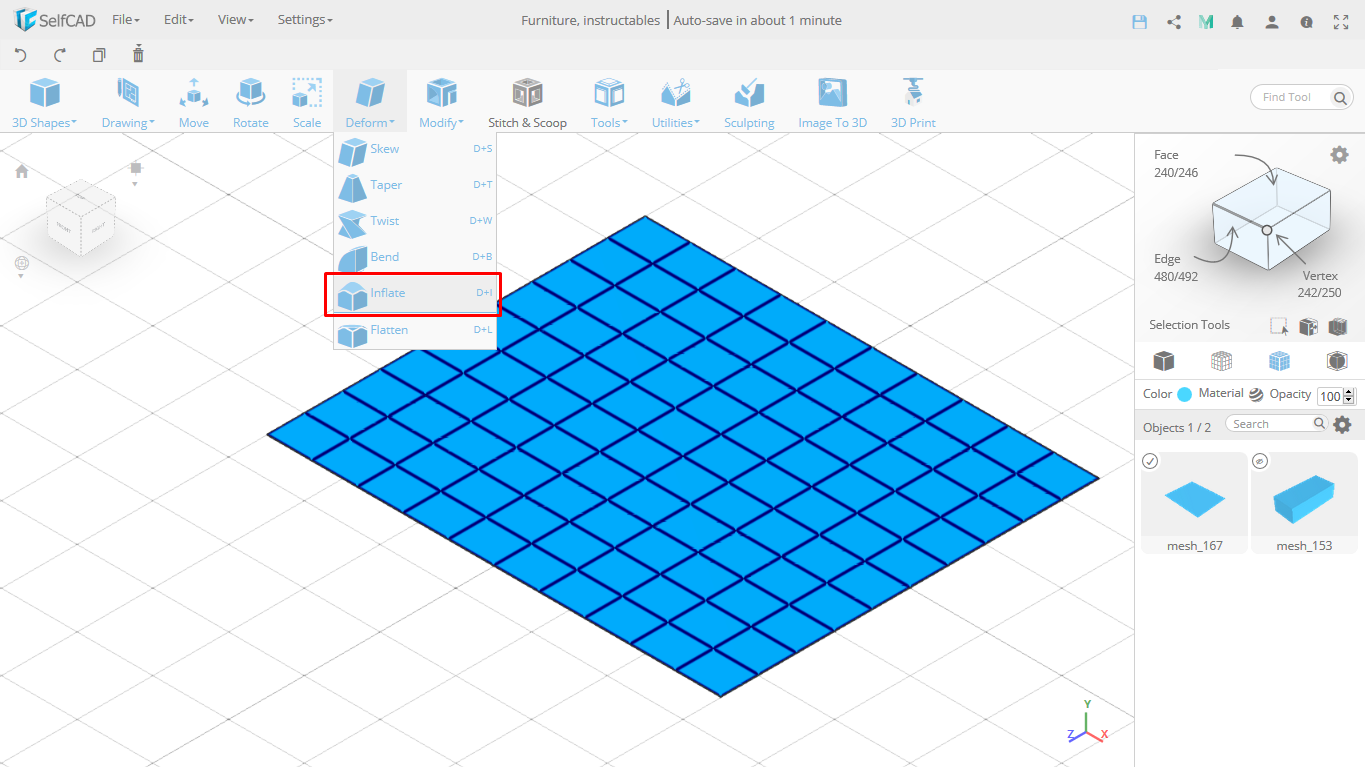Open the 3D Print tool
The height and width of the screenshot is (767, 1365).
[x=913, y=103]
